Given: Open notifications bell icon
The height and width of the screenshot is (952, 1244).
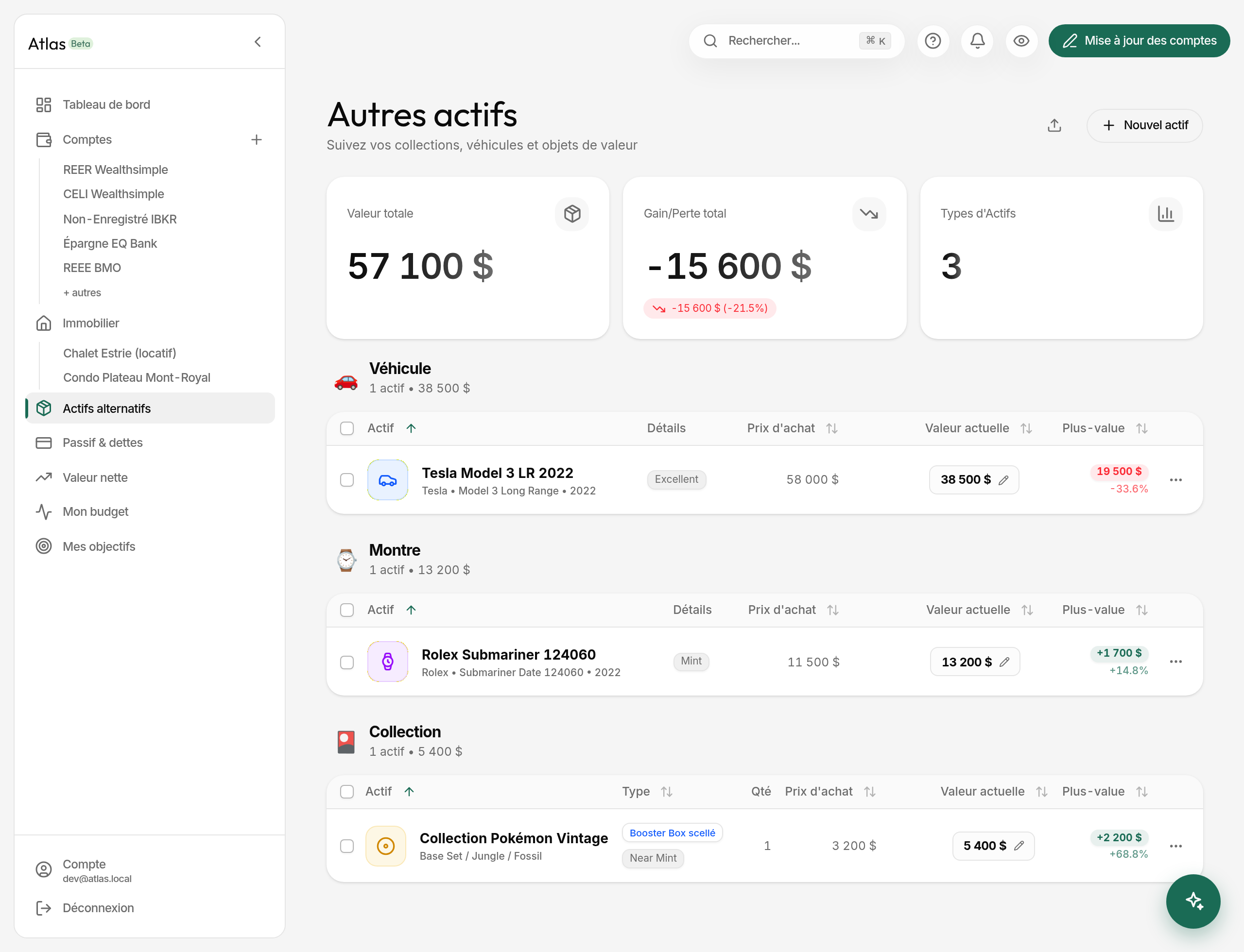Looking at the screenshot, I should [x=977, y=41].
